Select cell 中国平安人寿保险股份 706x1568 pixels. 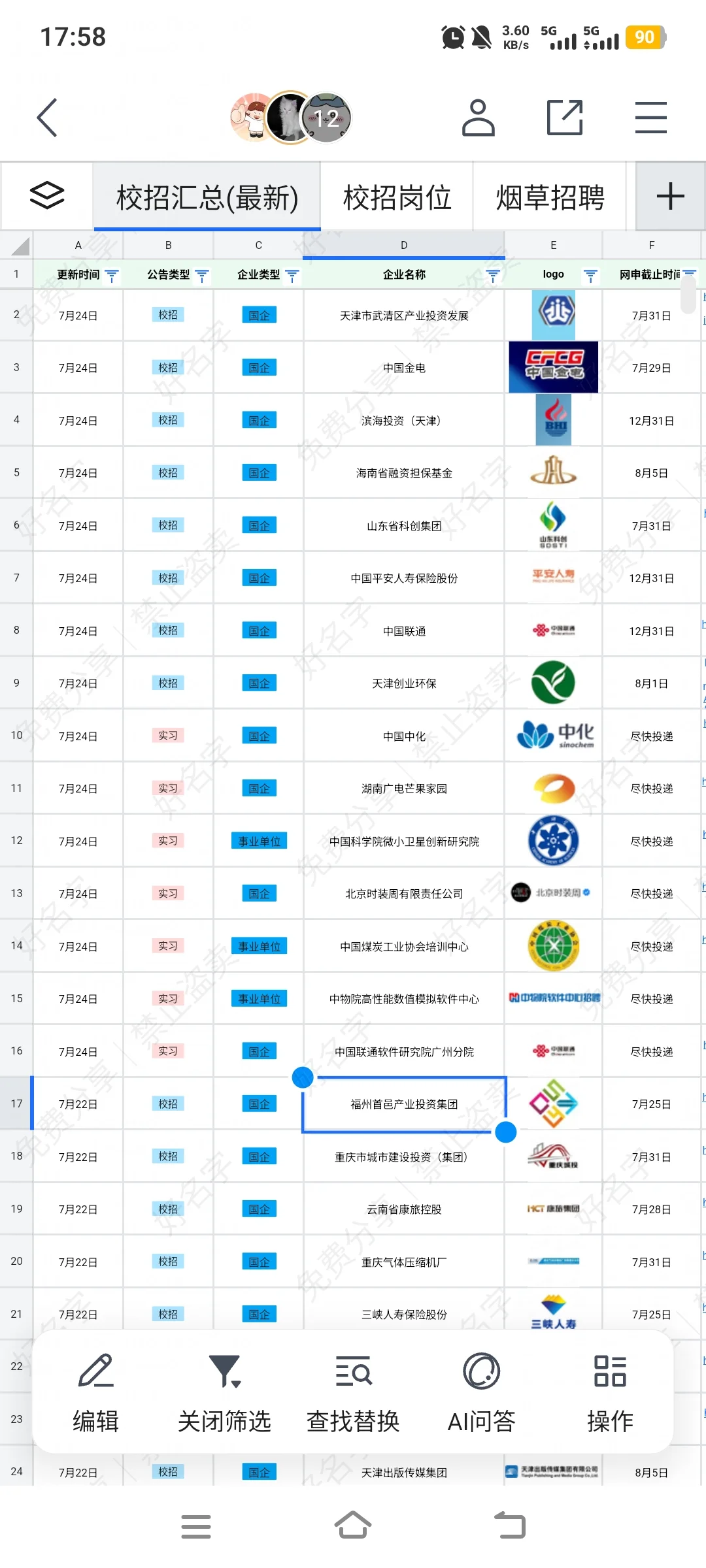404,578
